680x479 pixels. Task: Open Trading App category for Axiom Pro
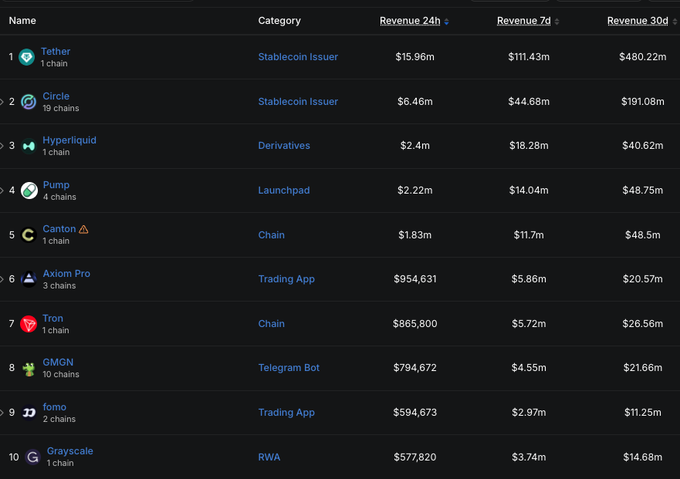(x=287, y=279)
